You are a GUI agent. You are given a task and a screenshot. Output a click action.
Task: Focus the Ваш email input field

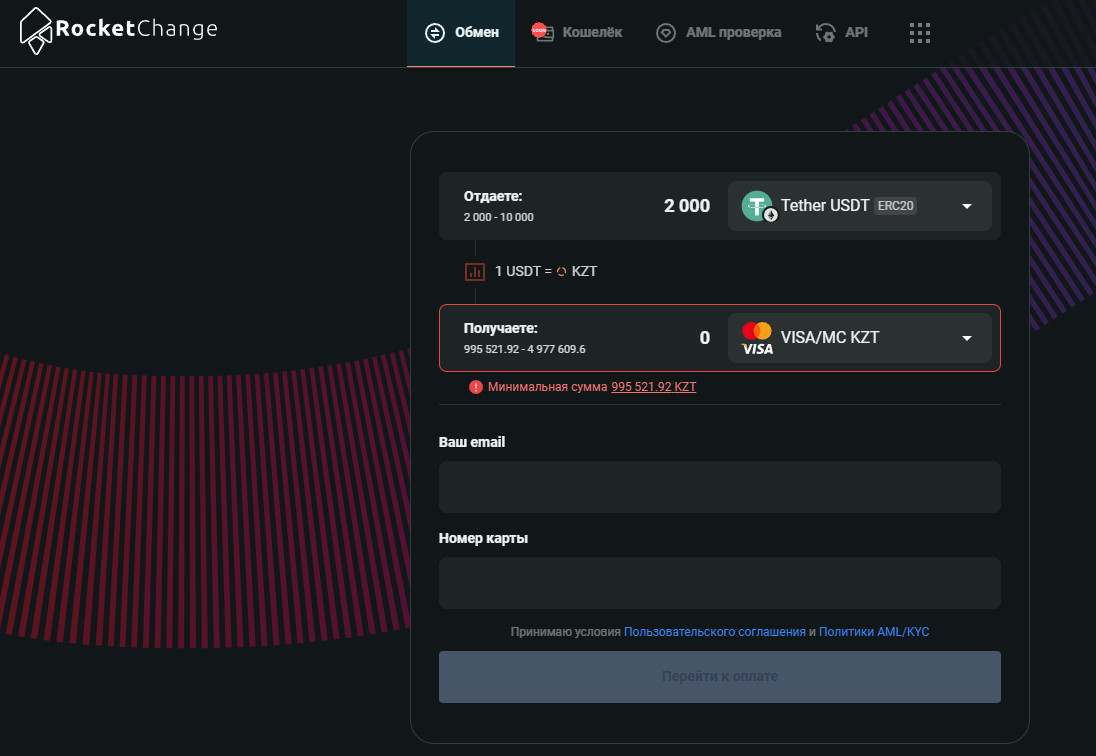[720, 487]
